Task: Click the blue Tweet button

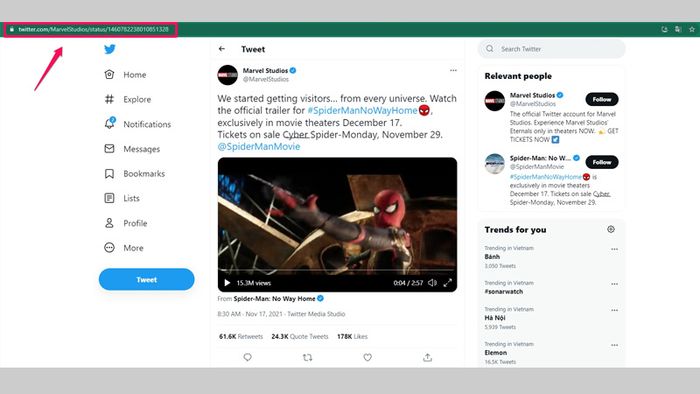Action: click(x=146, y=279)
